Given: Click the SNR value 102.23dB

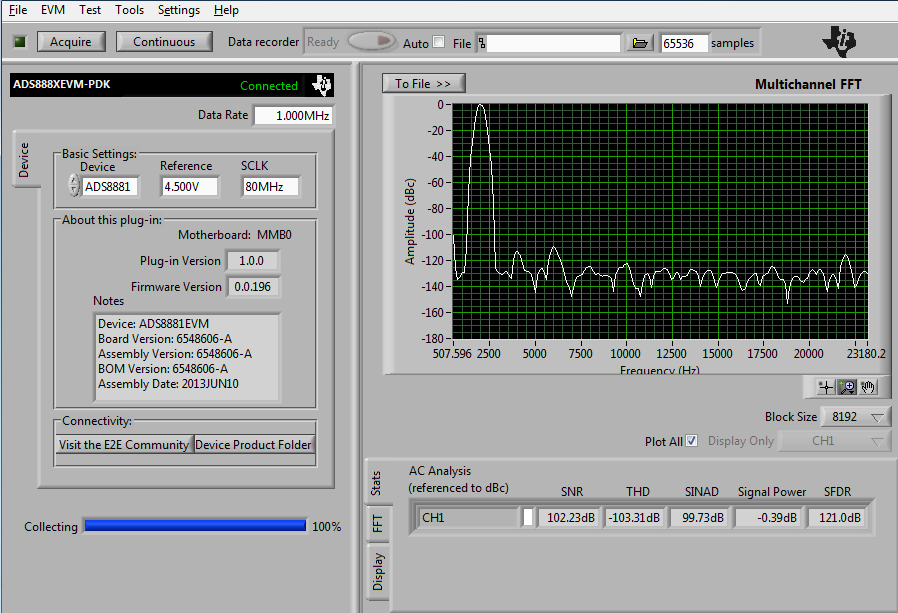Looking at the screenshot, I should (570, 517).
